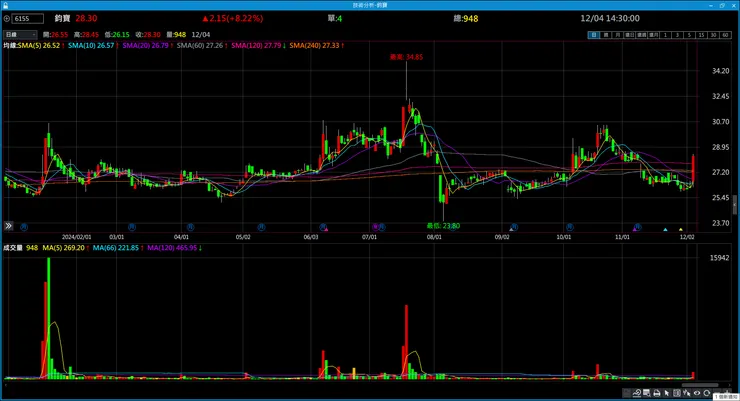Select the 15 minute interval button
The image size is (740, 401).
(701, 35)
